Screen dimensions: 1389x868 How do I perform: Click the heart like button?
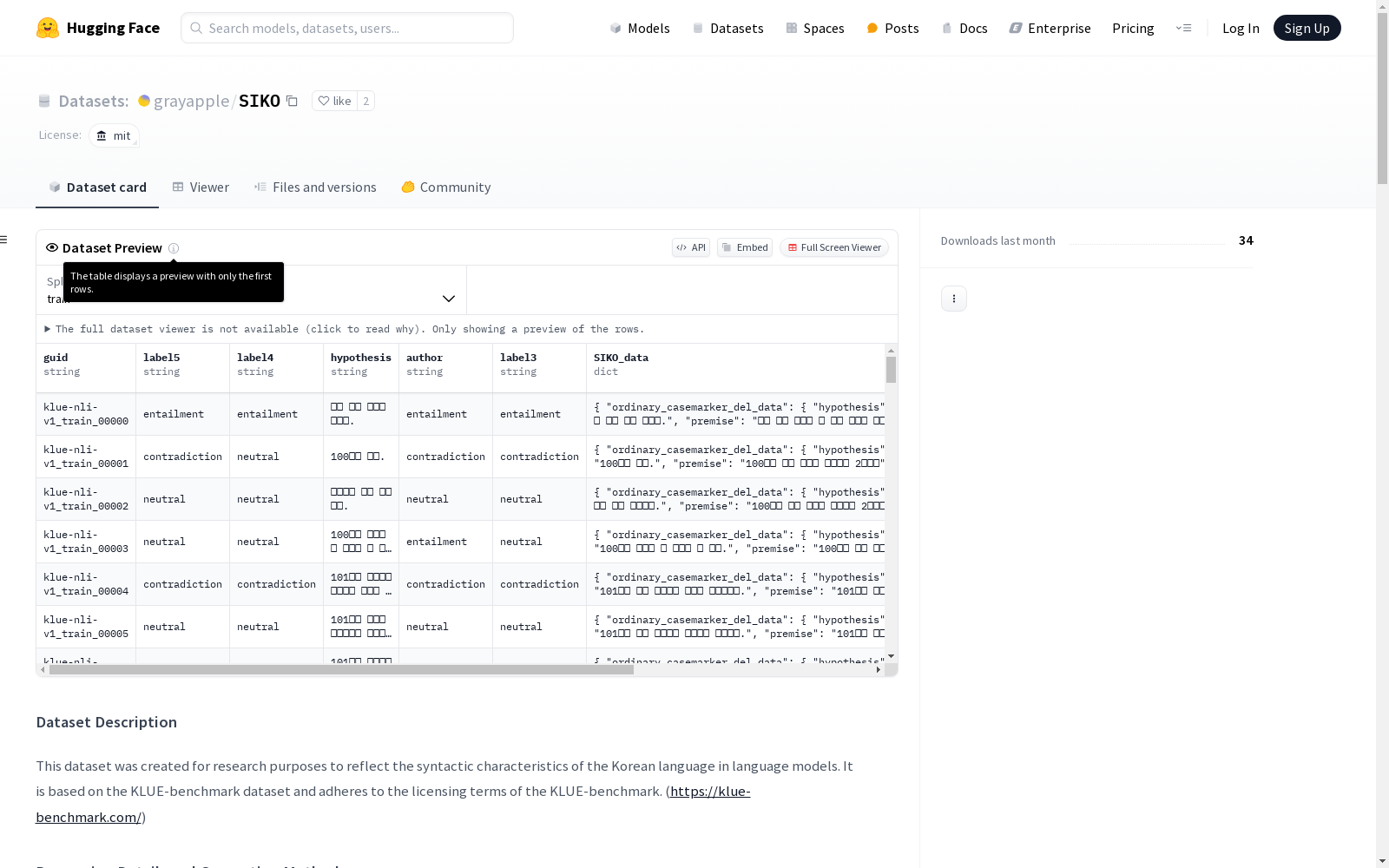coord(334,101)
